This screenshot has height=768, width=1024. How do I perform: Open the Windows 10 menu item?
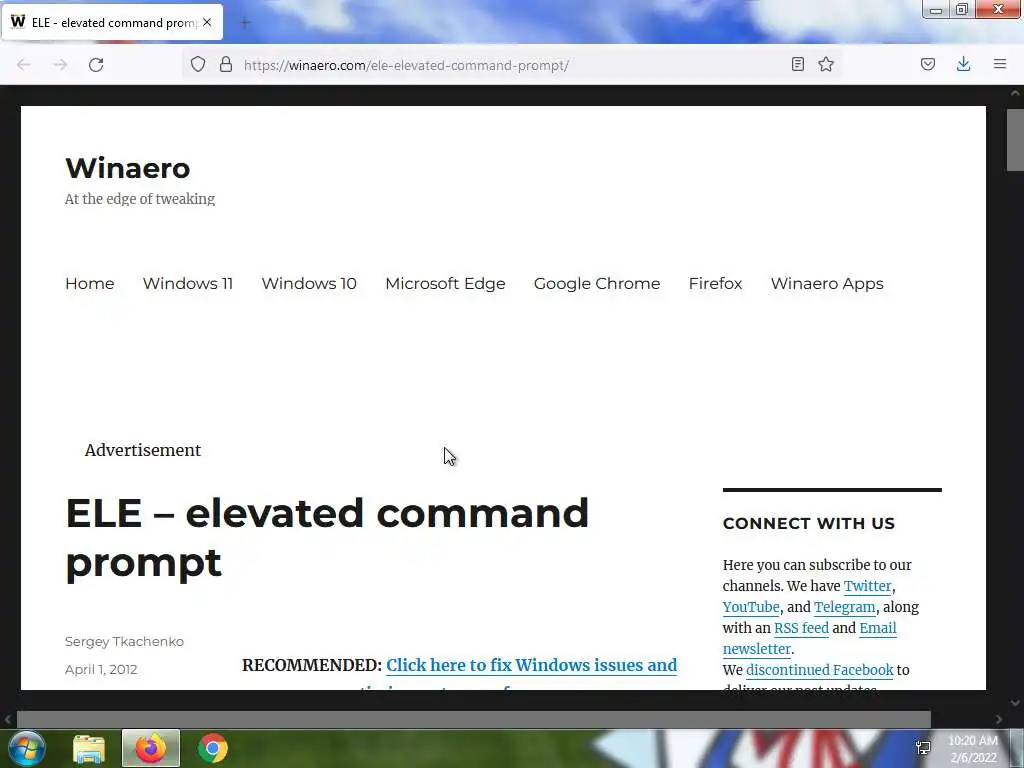309,283
